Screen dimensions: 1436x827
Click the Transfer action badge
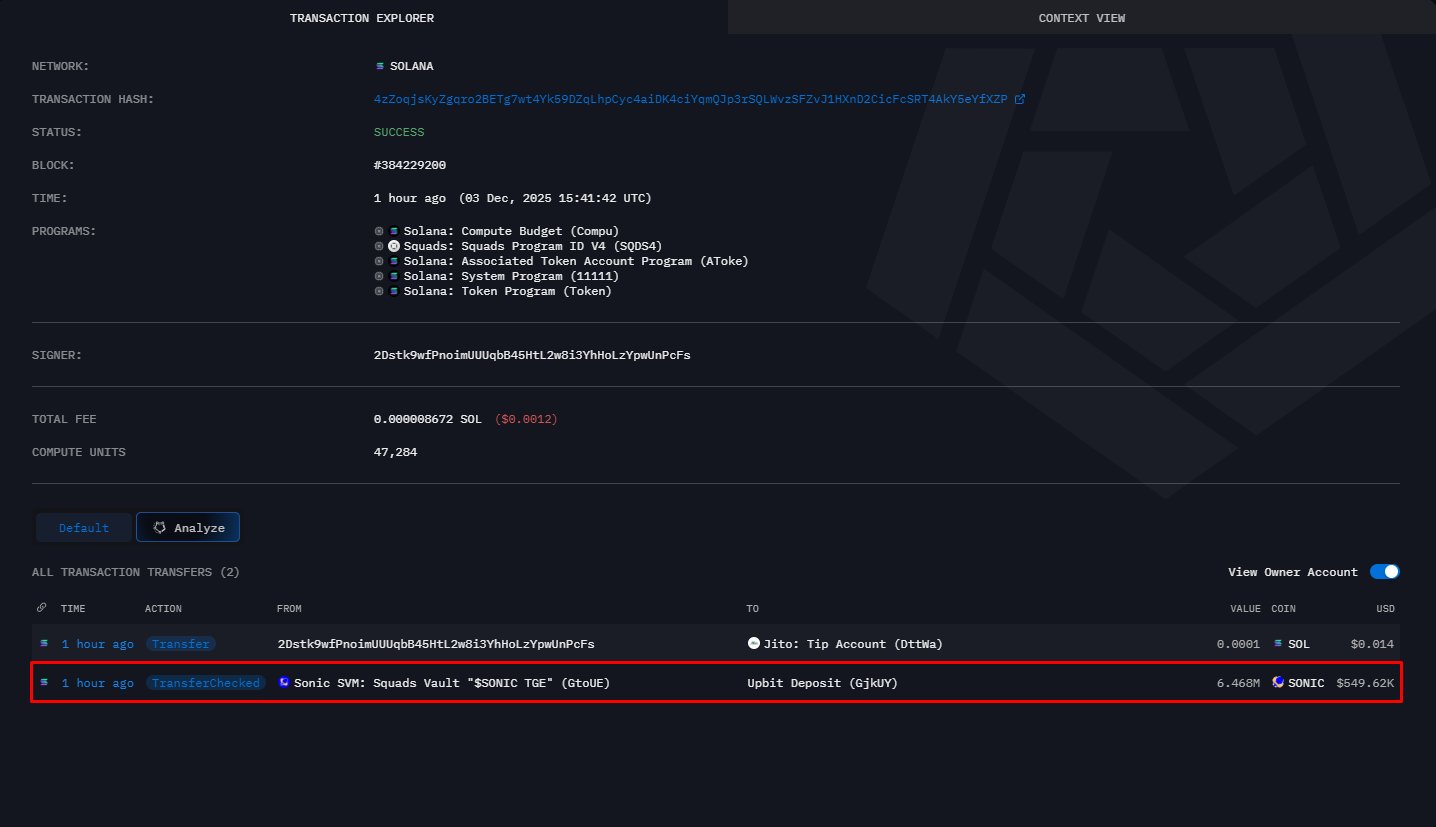(x=180, y=644)
